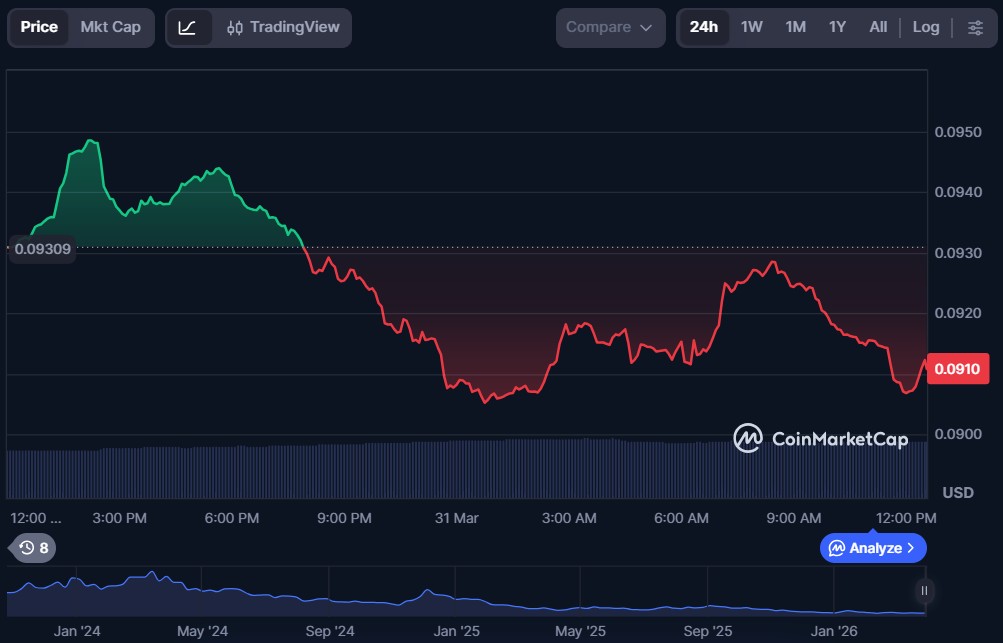Click the Sep '24 point in navigator

tap(330, 631)
